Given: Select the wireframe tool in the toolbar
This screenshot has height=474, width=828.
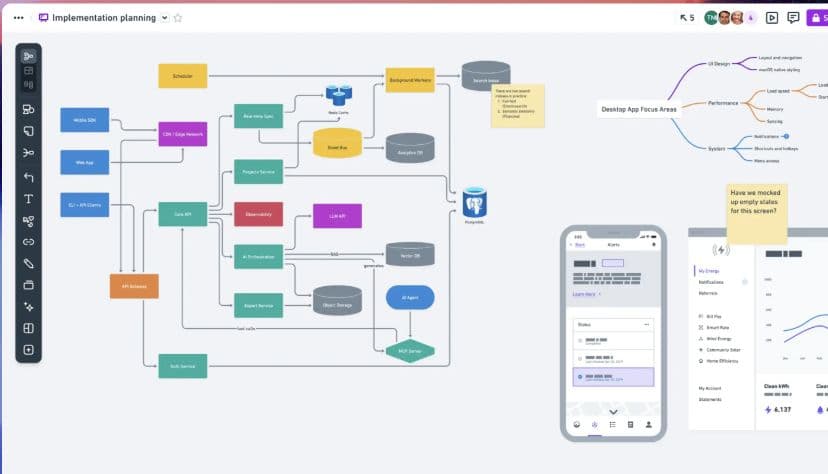Looking at the screenshot, I should tap(29, 71).
